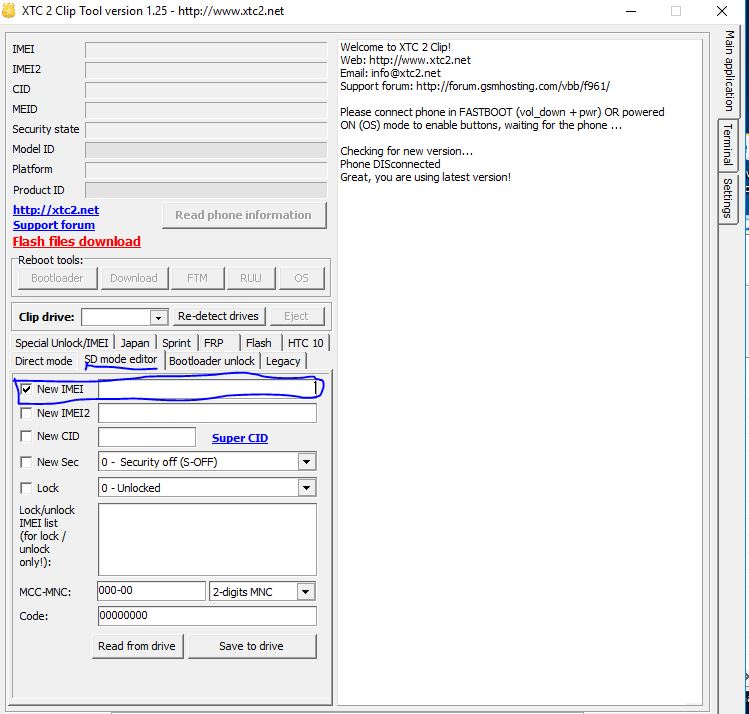The image size is (749, 714).
Task: Click the Eject button
Action: [296, 316]
